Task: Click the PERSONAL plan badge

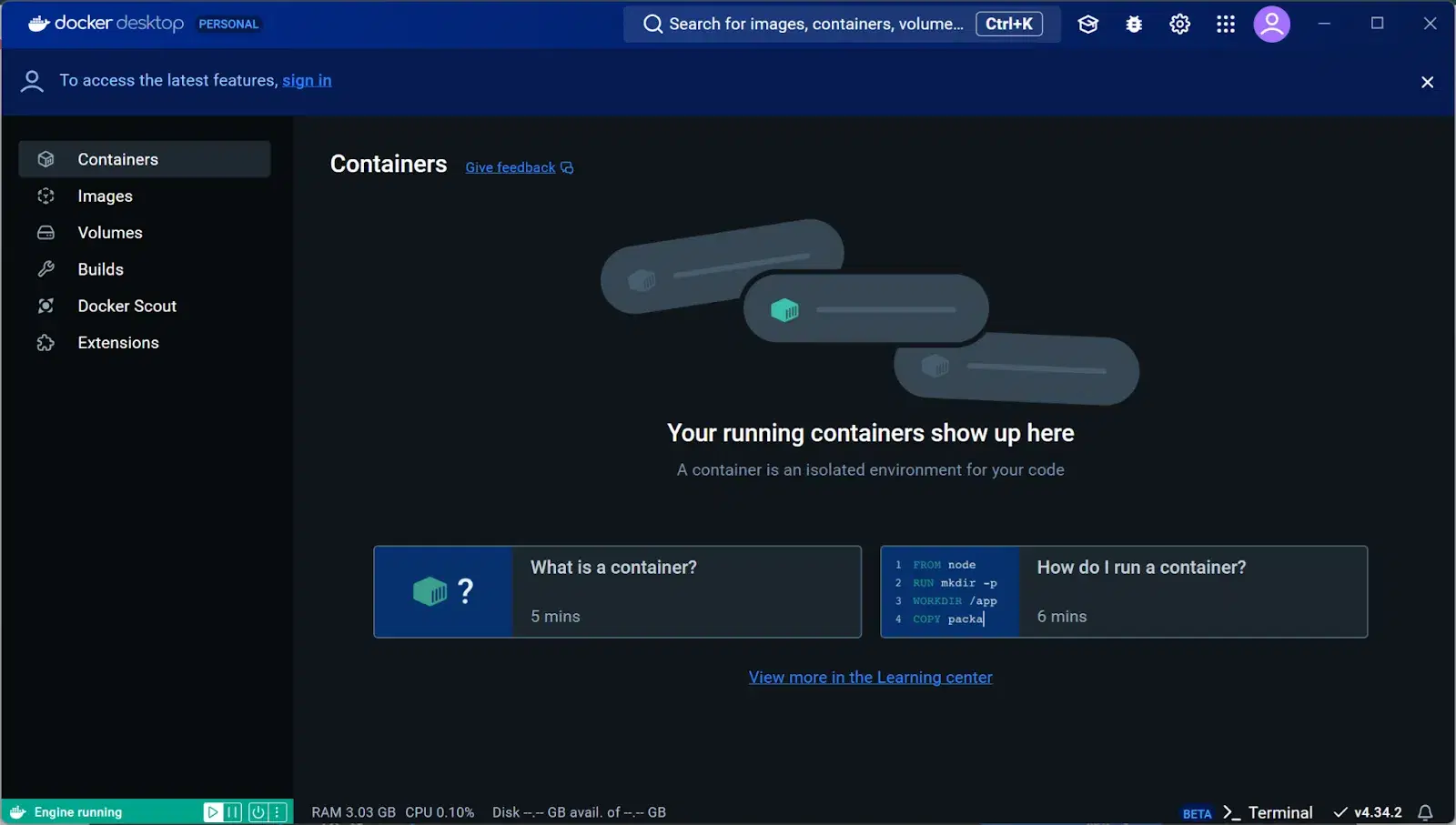Action: 228,25
